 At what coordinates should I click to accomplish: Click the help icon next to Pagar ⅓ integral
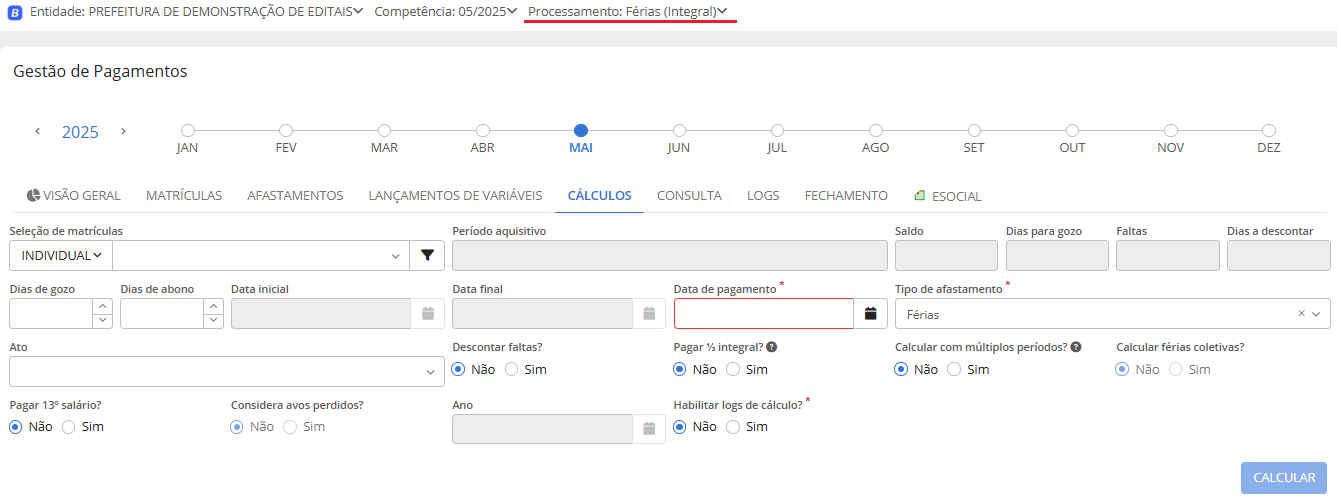click(x=772, y=347)
